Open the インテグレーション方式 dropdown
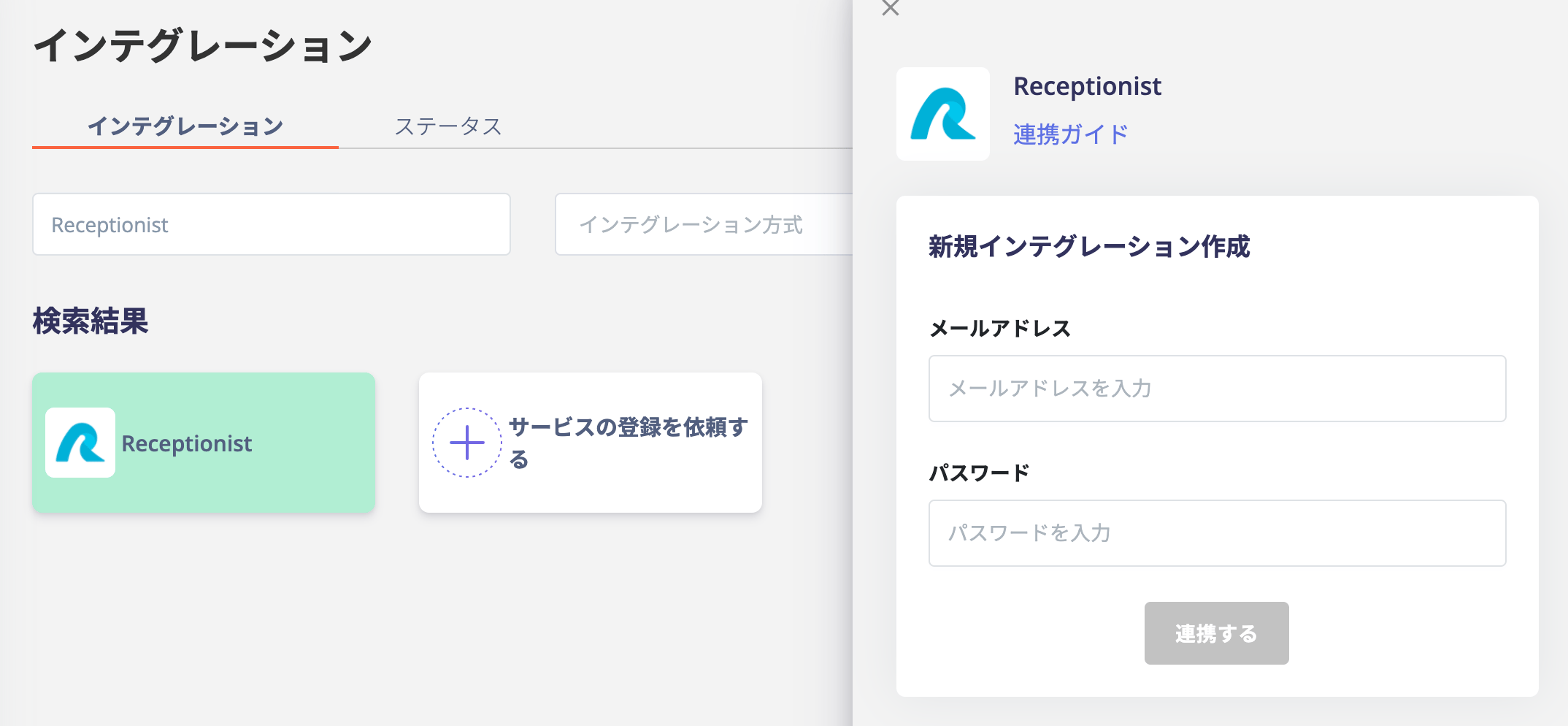Screen dimensions: 1568x726 [704, 224]
